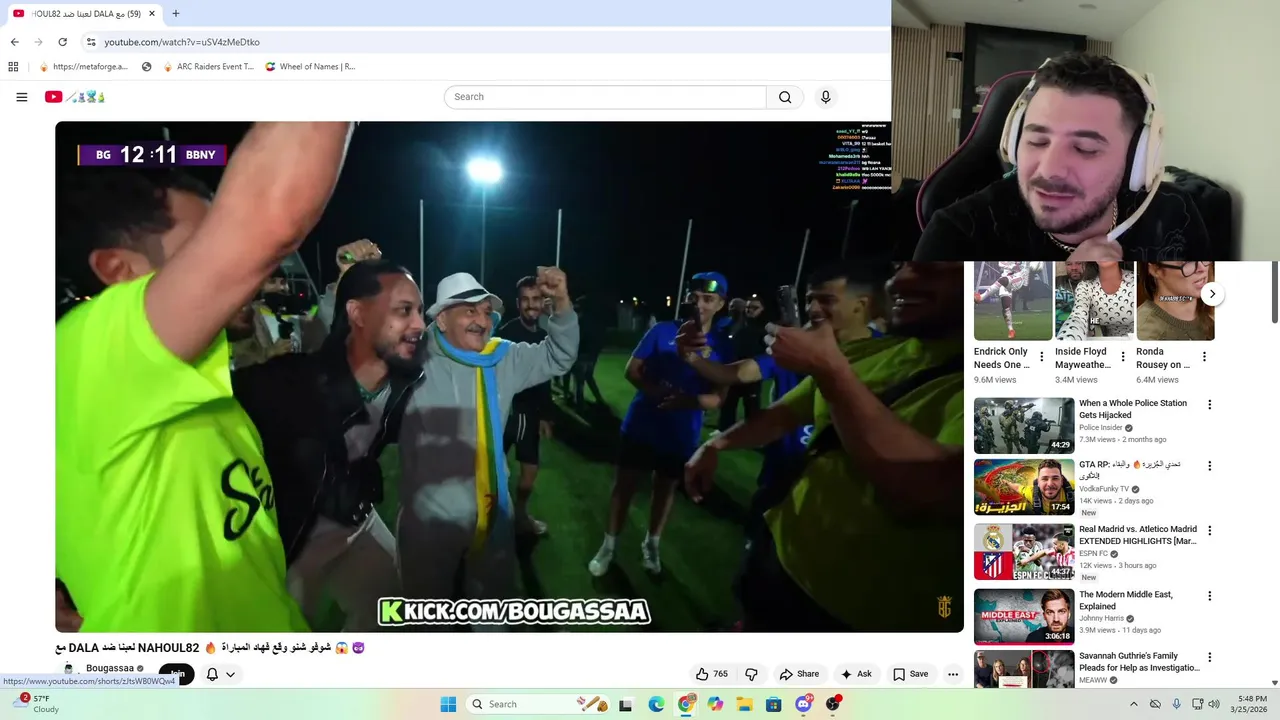Screen dimensions: 1280x720
Task: Open the Police Insider channel
Action: click(x=1101, y=428)
